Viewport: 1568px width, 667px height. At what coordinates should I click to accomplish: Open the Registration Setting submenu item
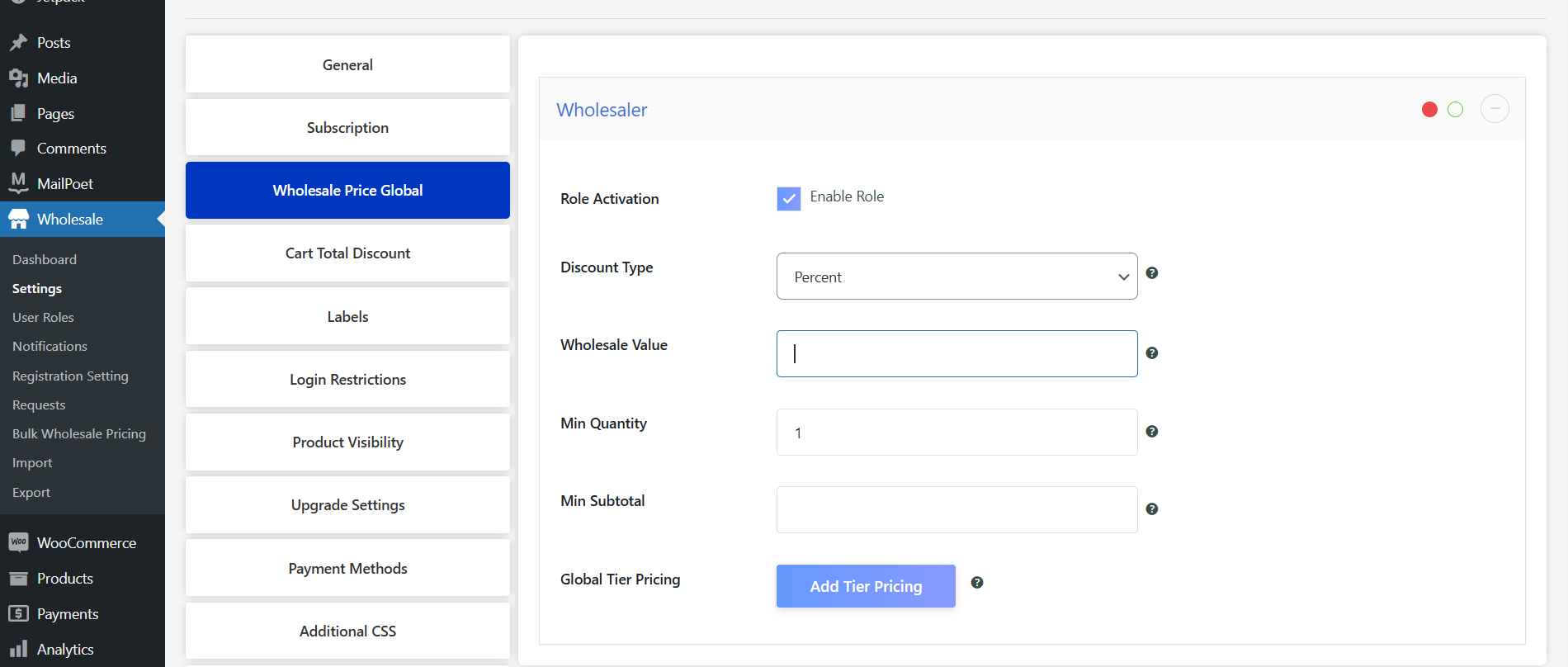[x=70, y=376]
